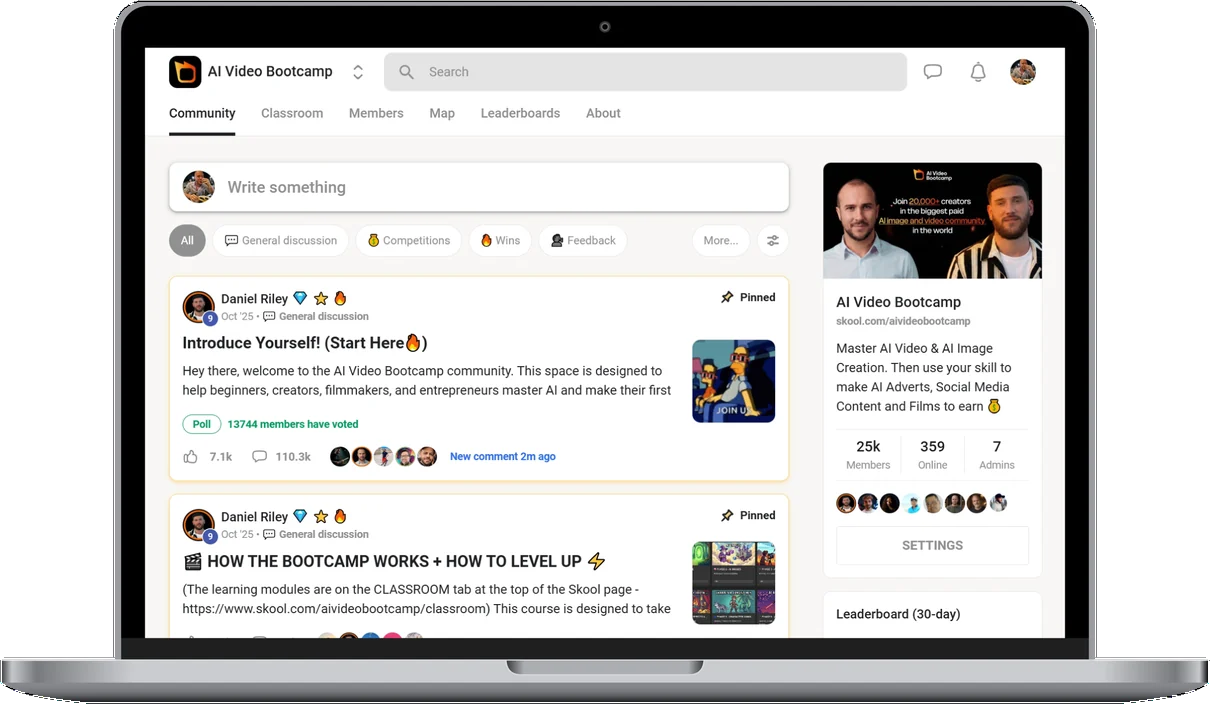Click the Write something post box
This screenshot has width=1210, height=704.
pos(479,187)
